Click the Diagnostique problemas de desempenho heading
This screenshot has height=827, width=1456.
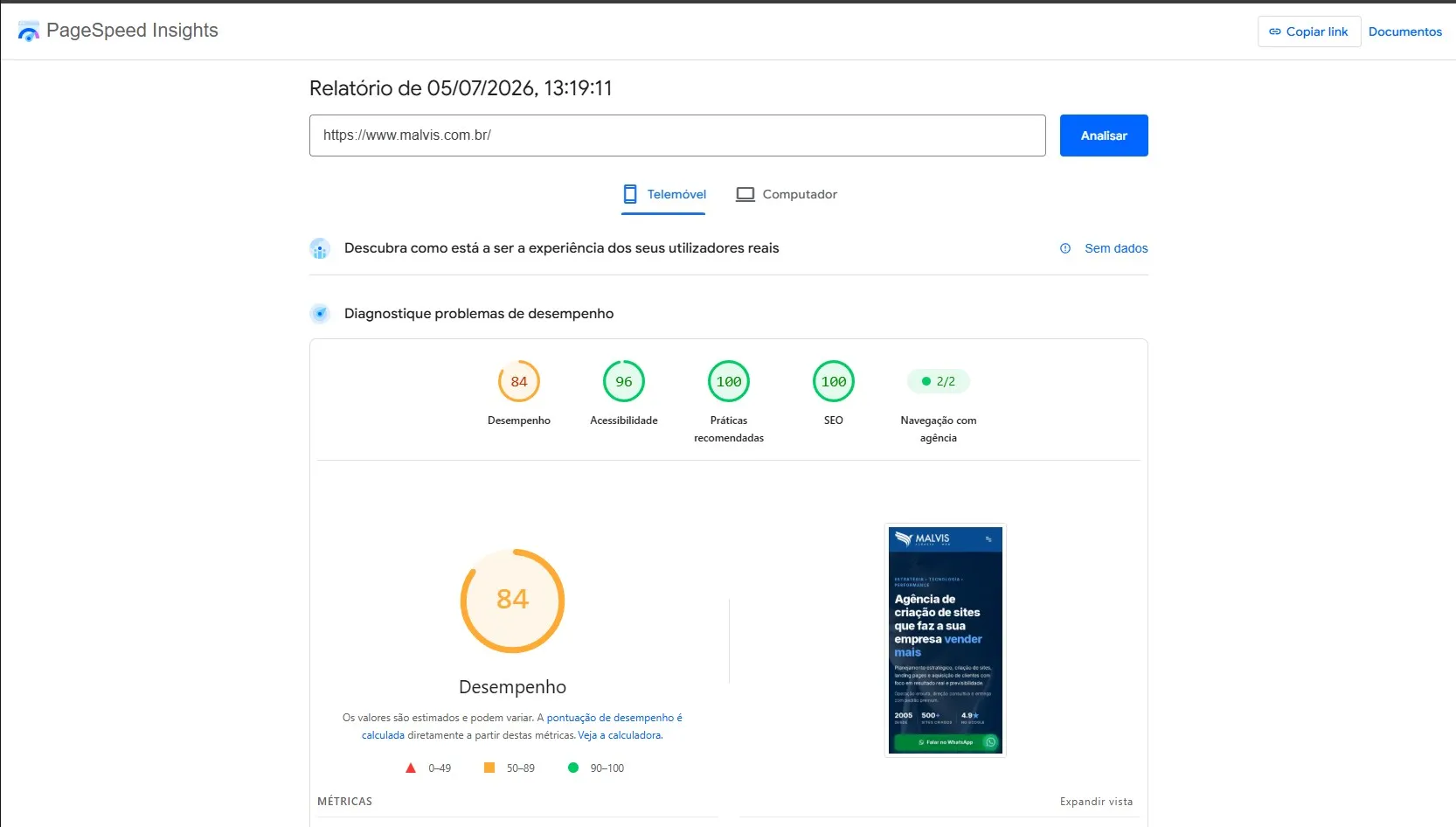[x=479, y=314]
